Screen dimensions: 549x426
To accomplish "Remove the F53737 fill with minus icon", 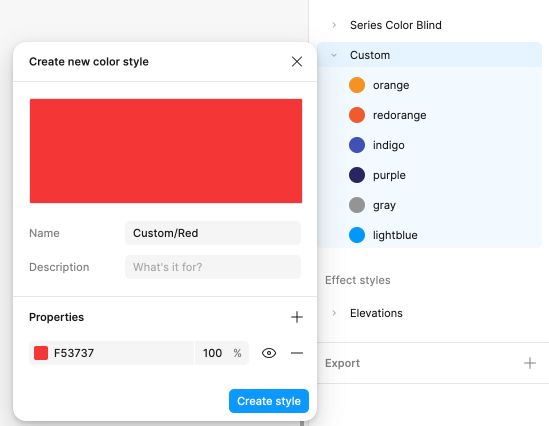I will [297, 353].
